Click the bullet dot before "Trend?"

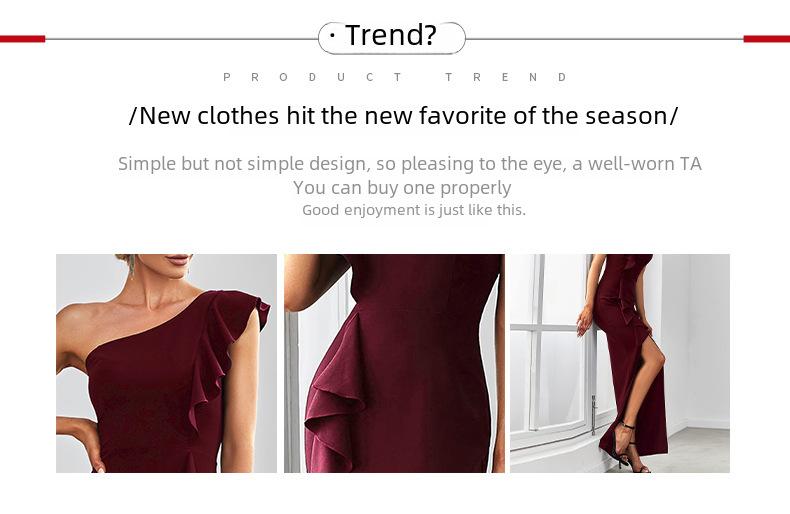coord(332,35)
